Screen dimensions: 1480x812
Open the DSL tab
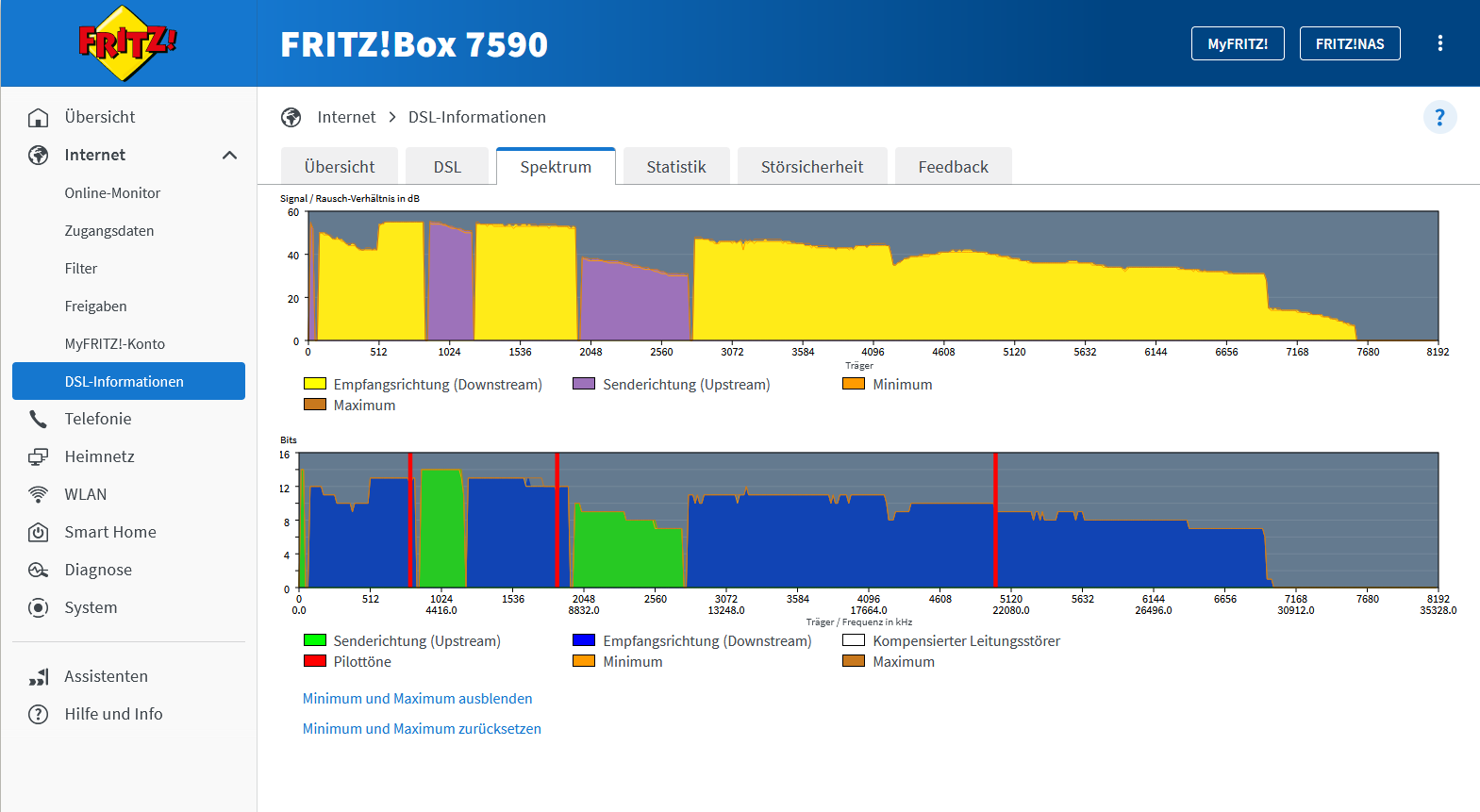447,167
